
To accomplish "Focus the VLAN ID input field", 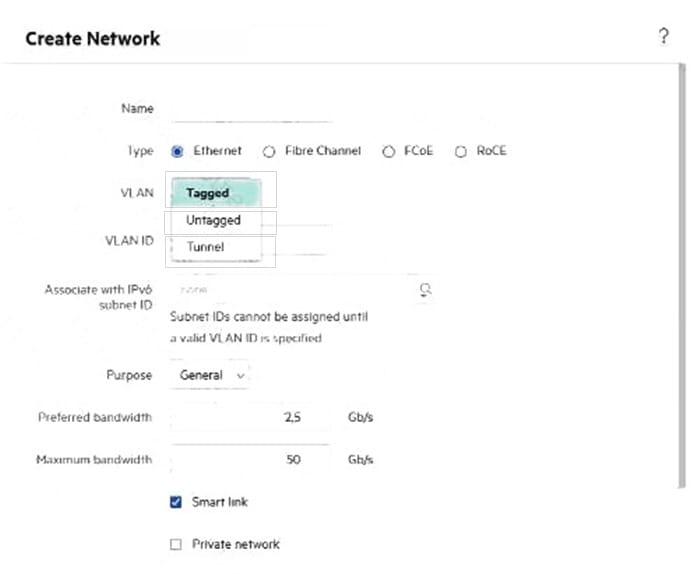I will (300, 242).
